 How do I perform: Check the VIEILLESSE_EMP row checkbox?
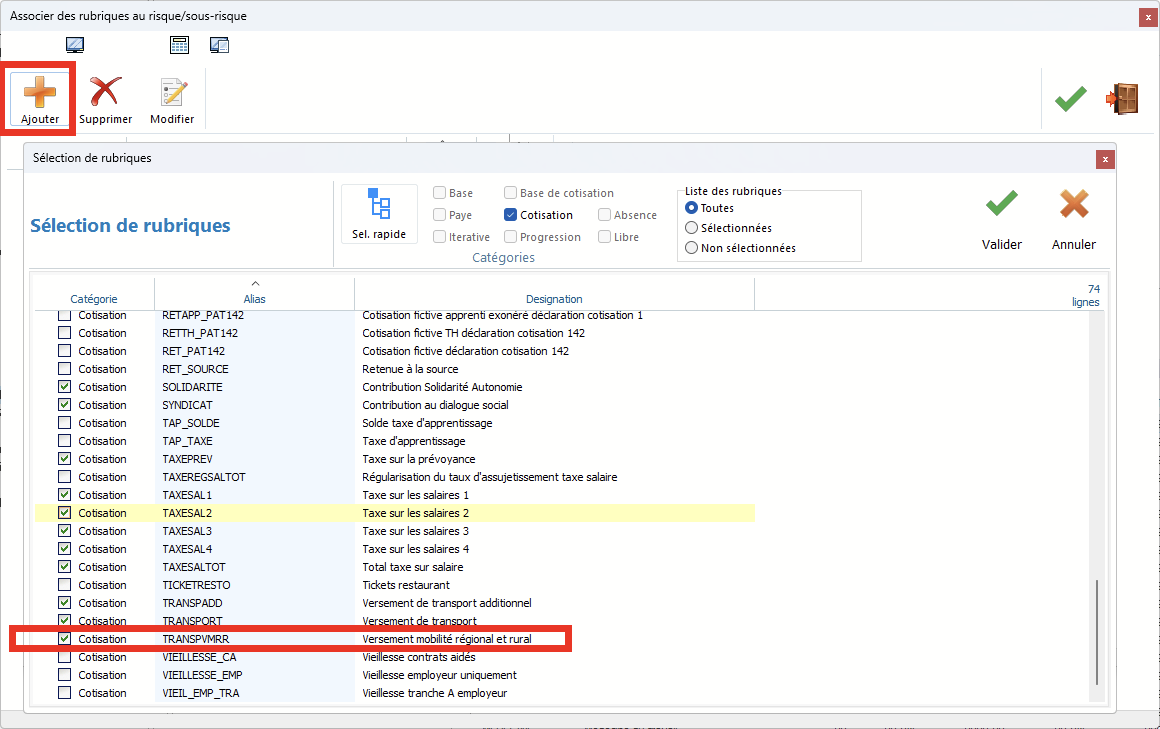[x=64, y=674]
